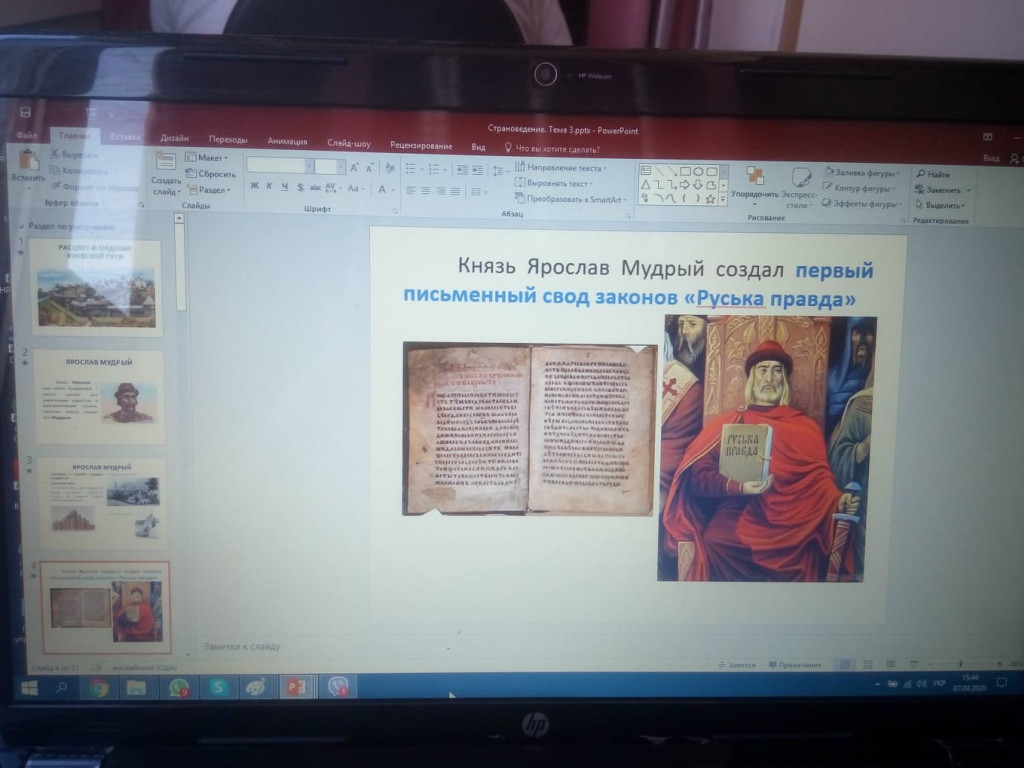The image size is (1024, 768).
Task: Select the text box shape in gallery
Action: [645, 170]
